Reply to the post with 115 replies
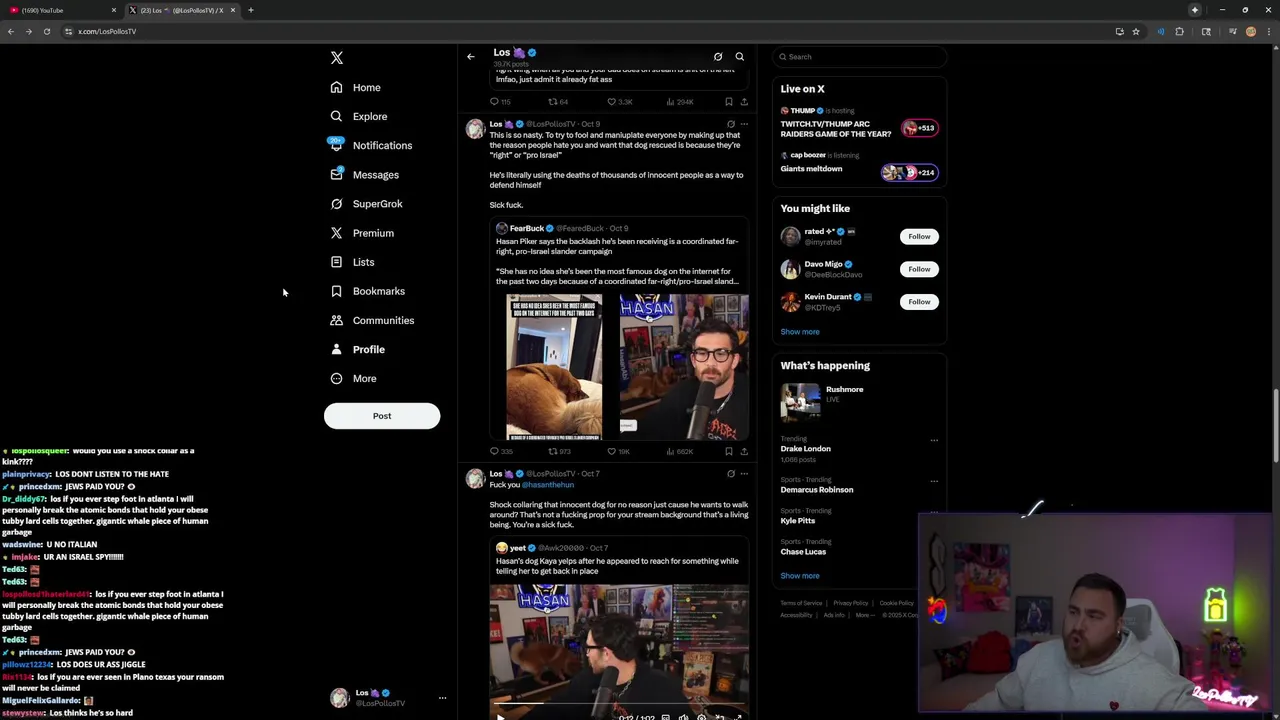This screenshot has height=720, width=1280. [500, 101]
